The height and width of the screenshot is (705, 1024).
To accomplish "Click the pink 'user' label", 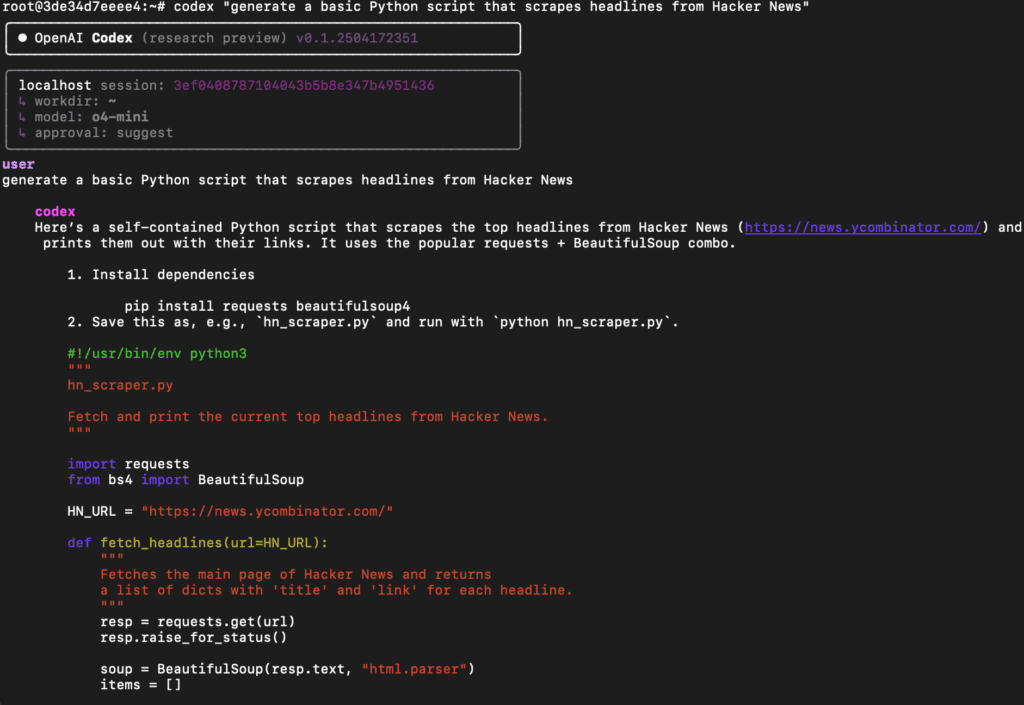I will click(18, 164).
